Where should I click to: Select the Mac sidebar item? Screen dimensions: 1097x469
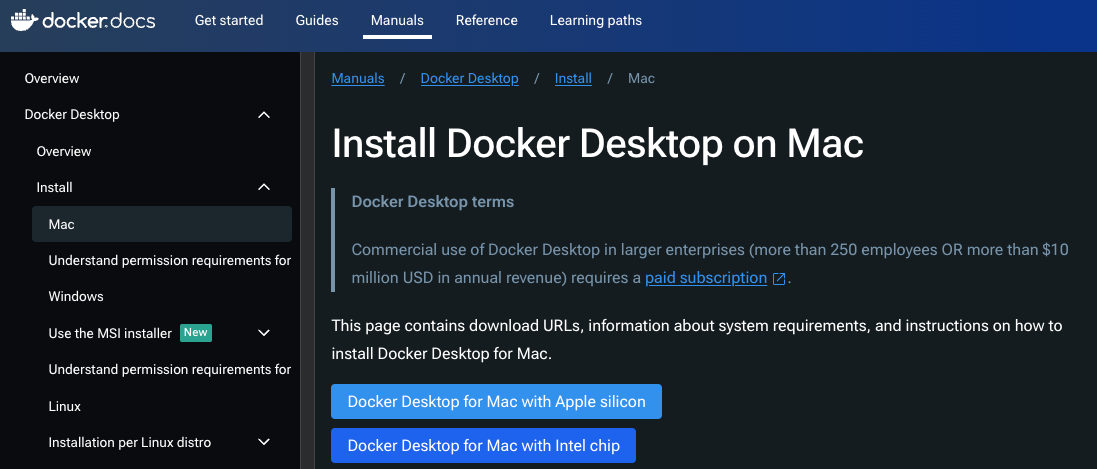pos(162,224)
